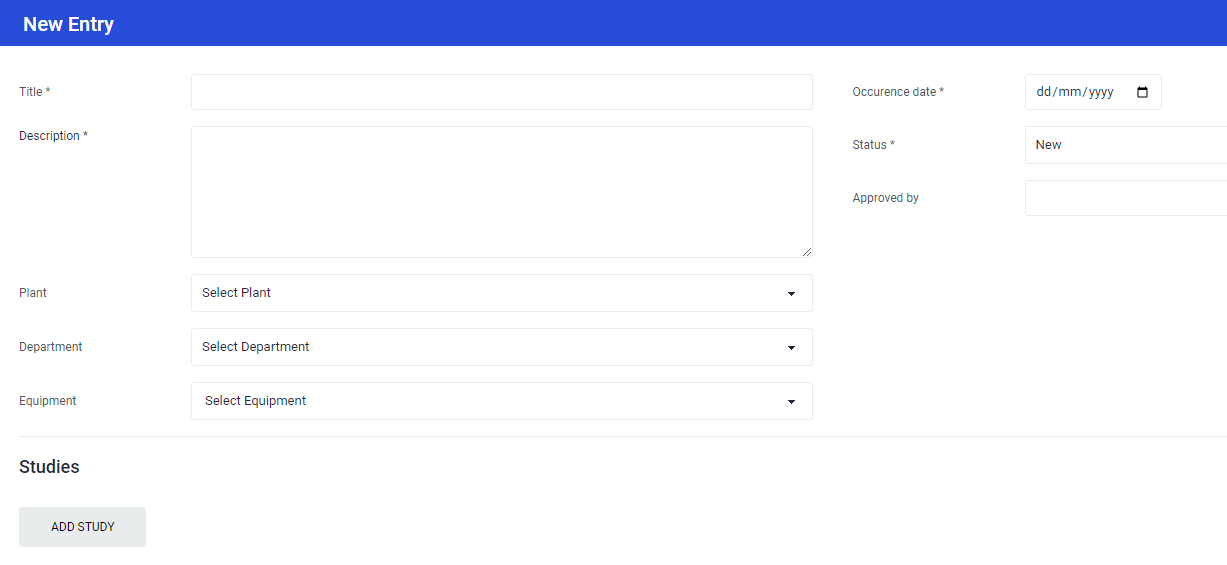Click the Equipment field label

coord(48,401)
